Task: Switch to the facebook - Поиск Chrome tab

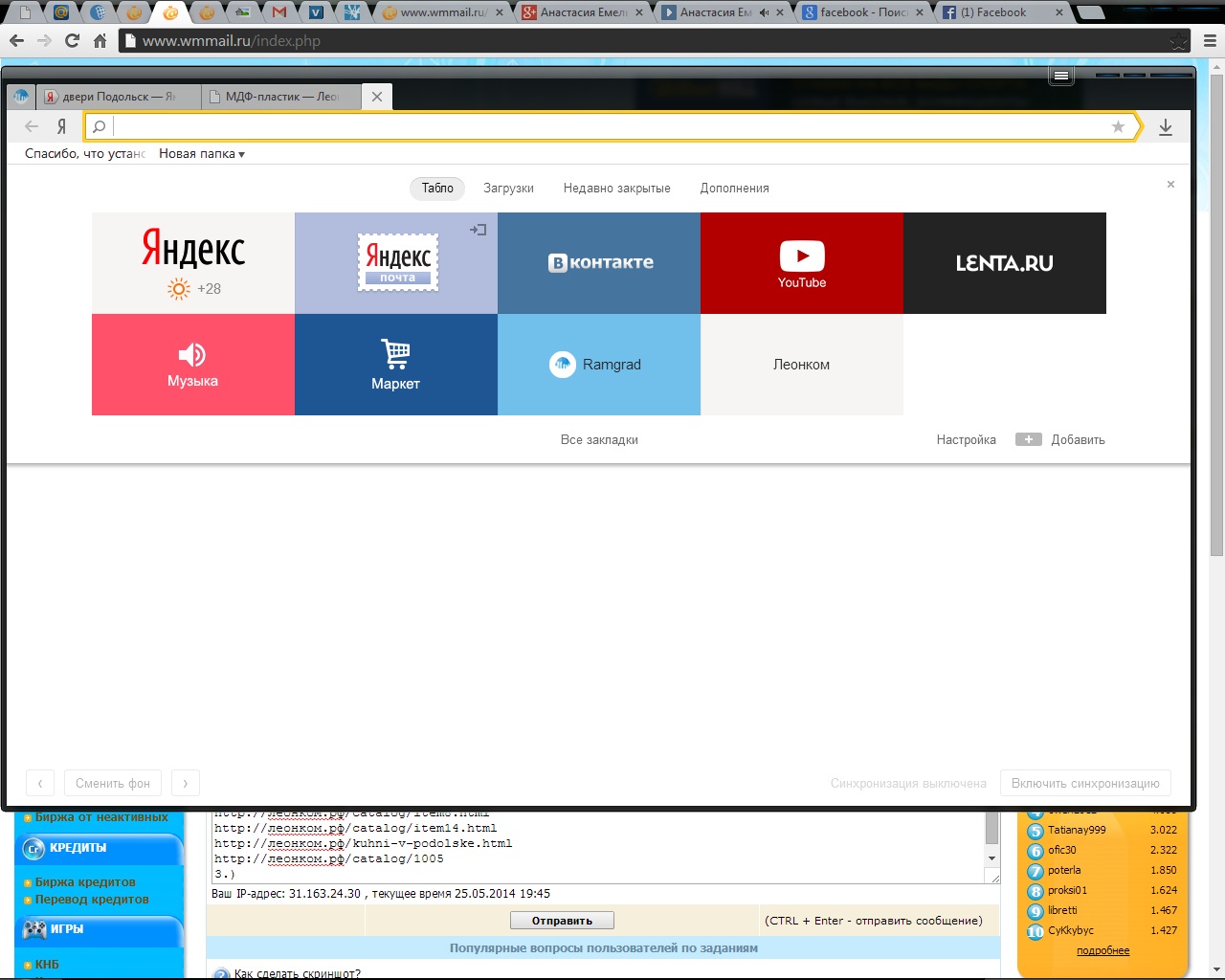Action: tap(863, 12)
